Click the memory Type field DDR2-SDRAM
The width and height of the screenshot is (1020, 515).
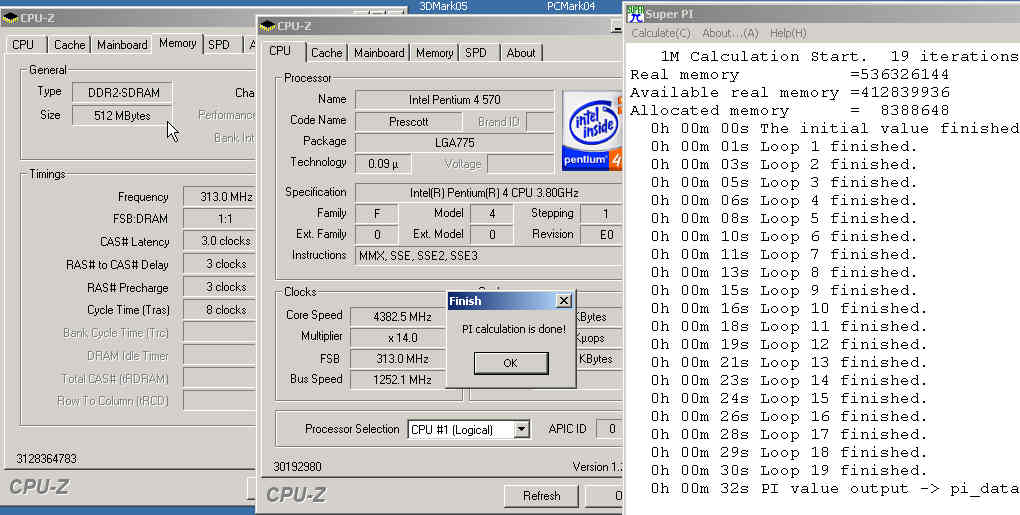tap(122, 92)
